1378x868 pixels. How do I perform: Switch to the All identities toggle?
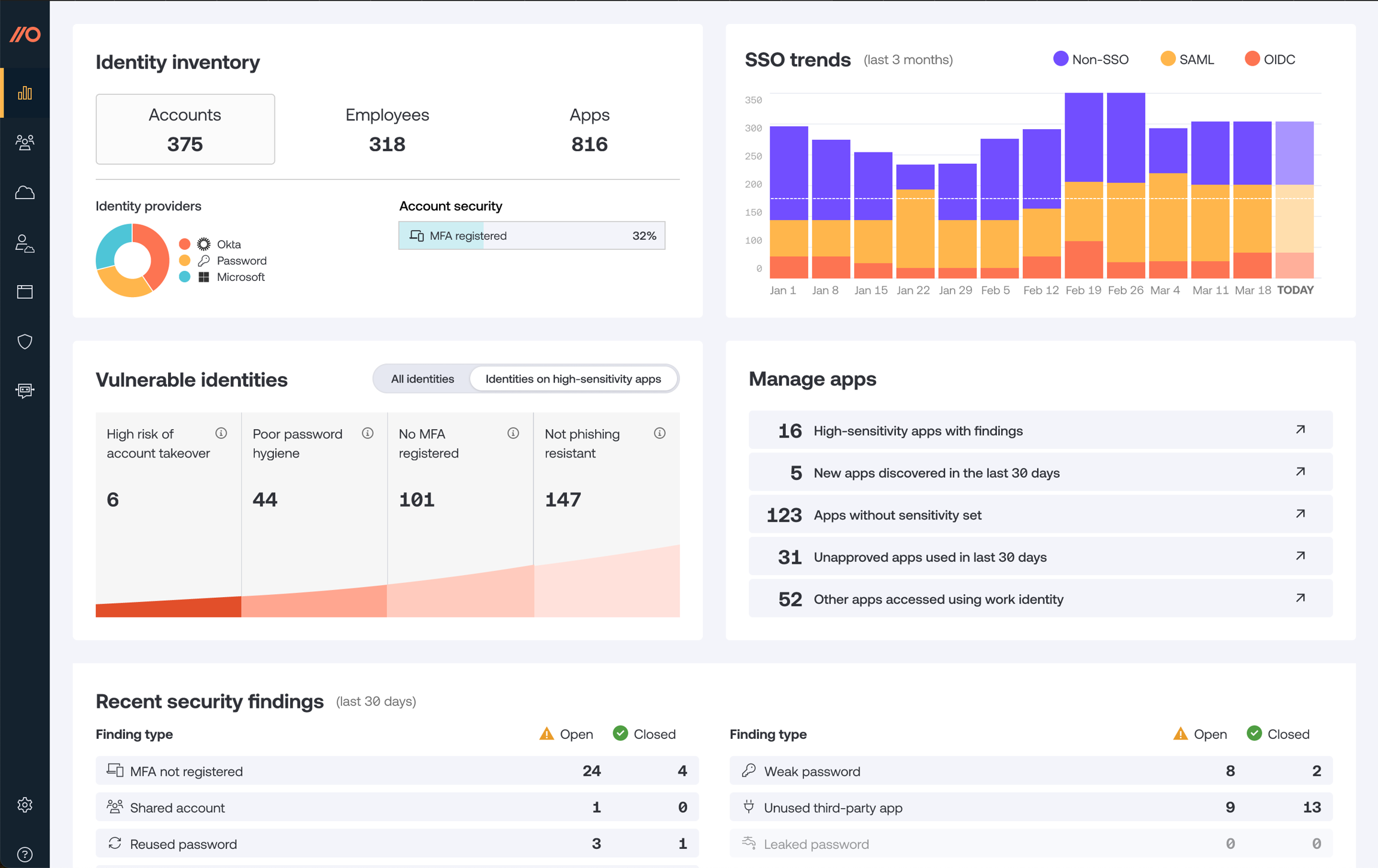(422, 378)
